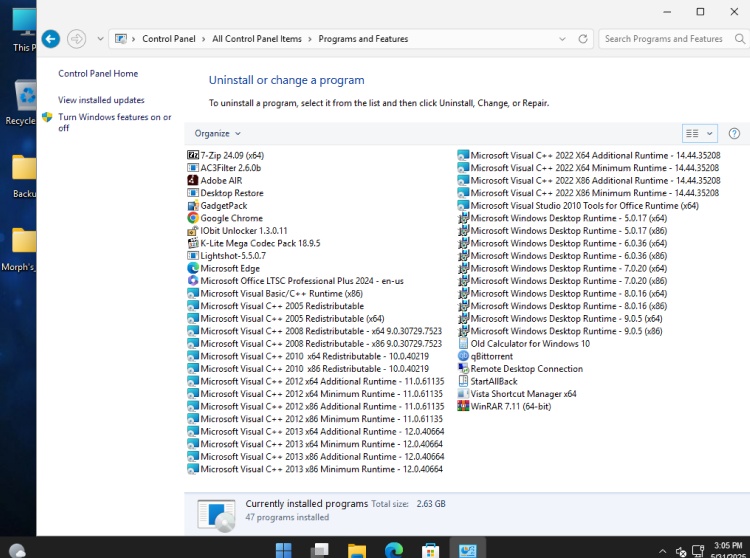Click the Old Calculator for Windows 10 icon

pyautogui.click(x=463, y=343)
